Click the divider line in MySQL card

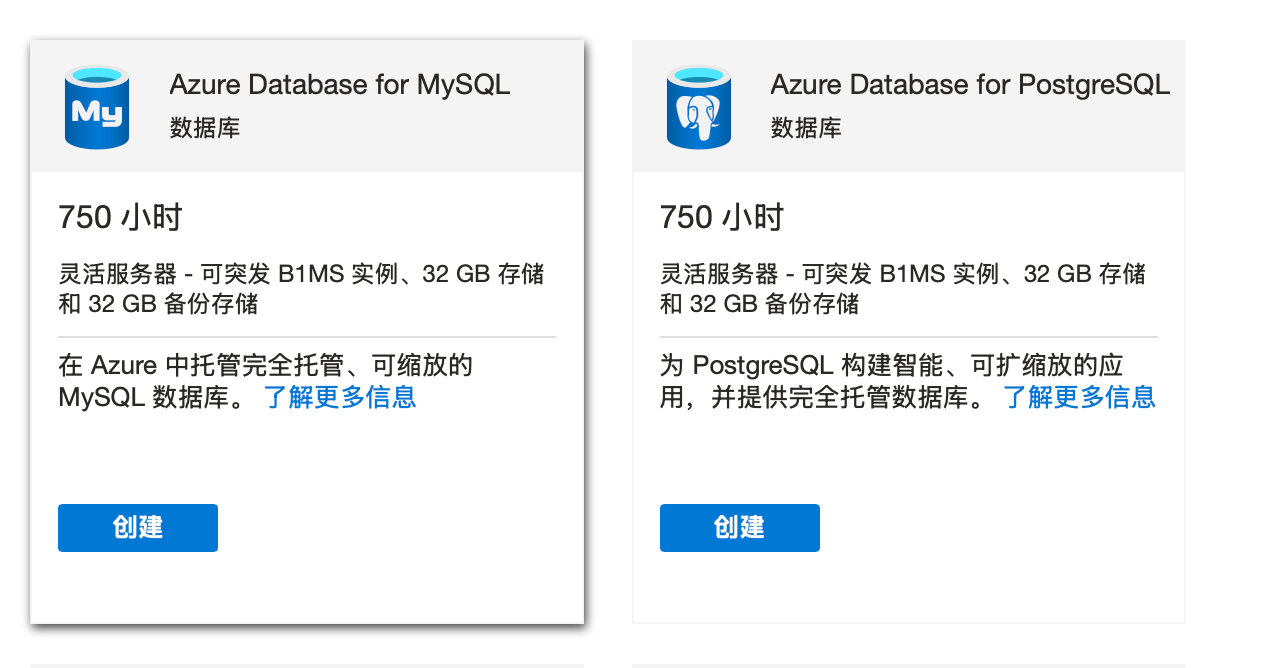tap(307, 337)
